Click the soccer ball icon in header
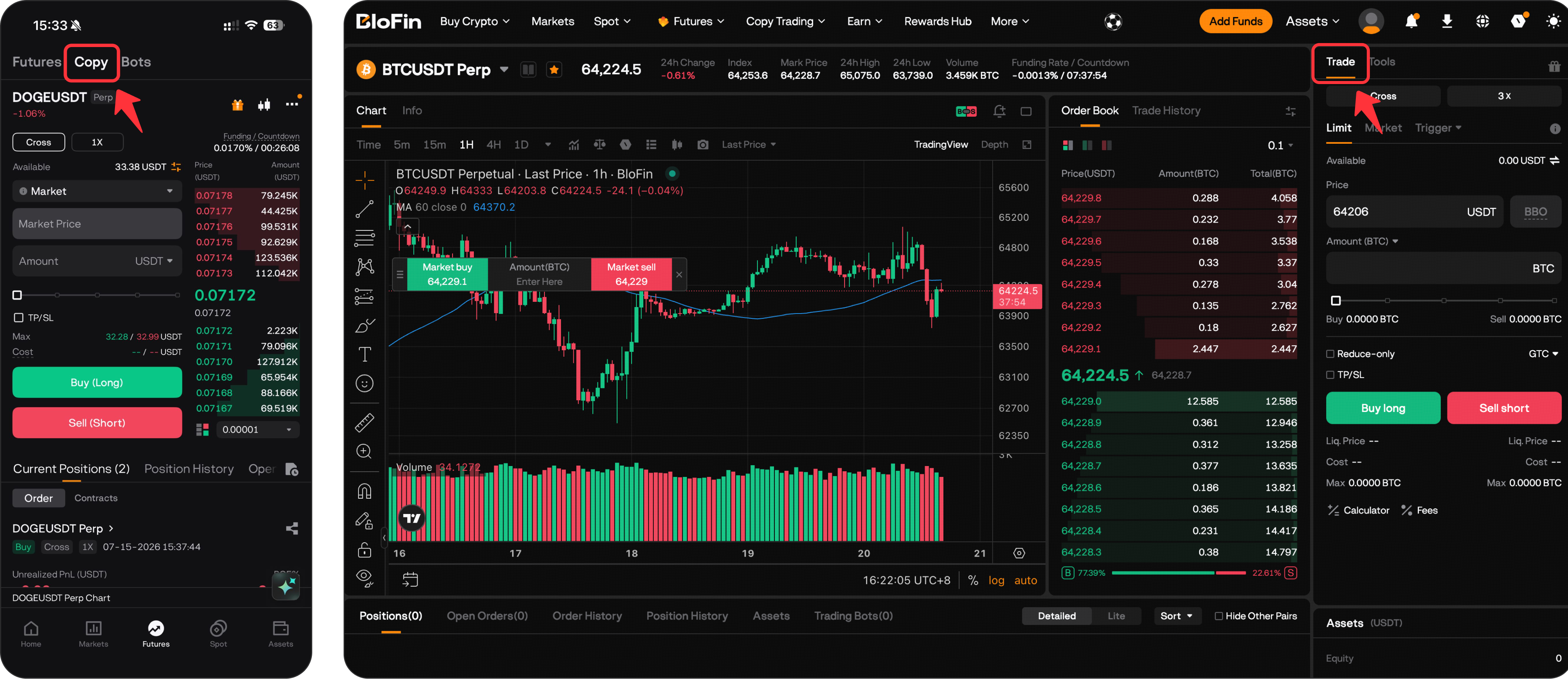1568x679 pixels. 1113,22
